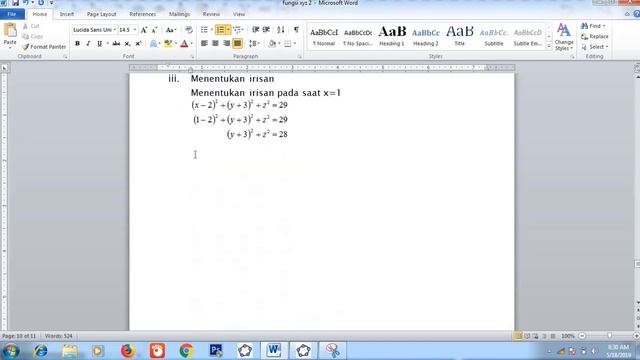
Task: Apply red font color
Action: pos(184,43)
